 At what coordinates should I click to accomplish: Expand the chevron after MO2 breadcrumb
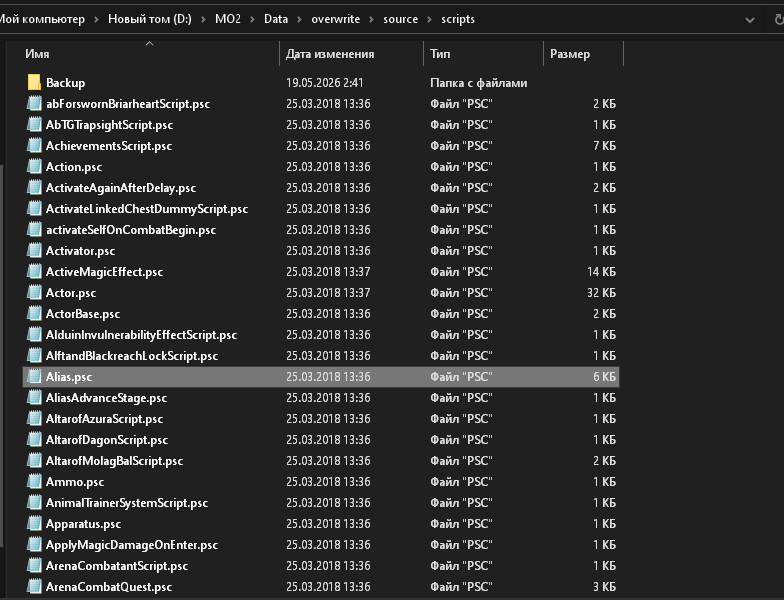(x=252, y=20)
